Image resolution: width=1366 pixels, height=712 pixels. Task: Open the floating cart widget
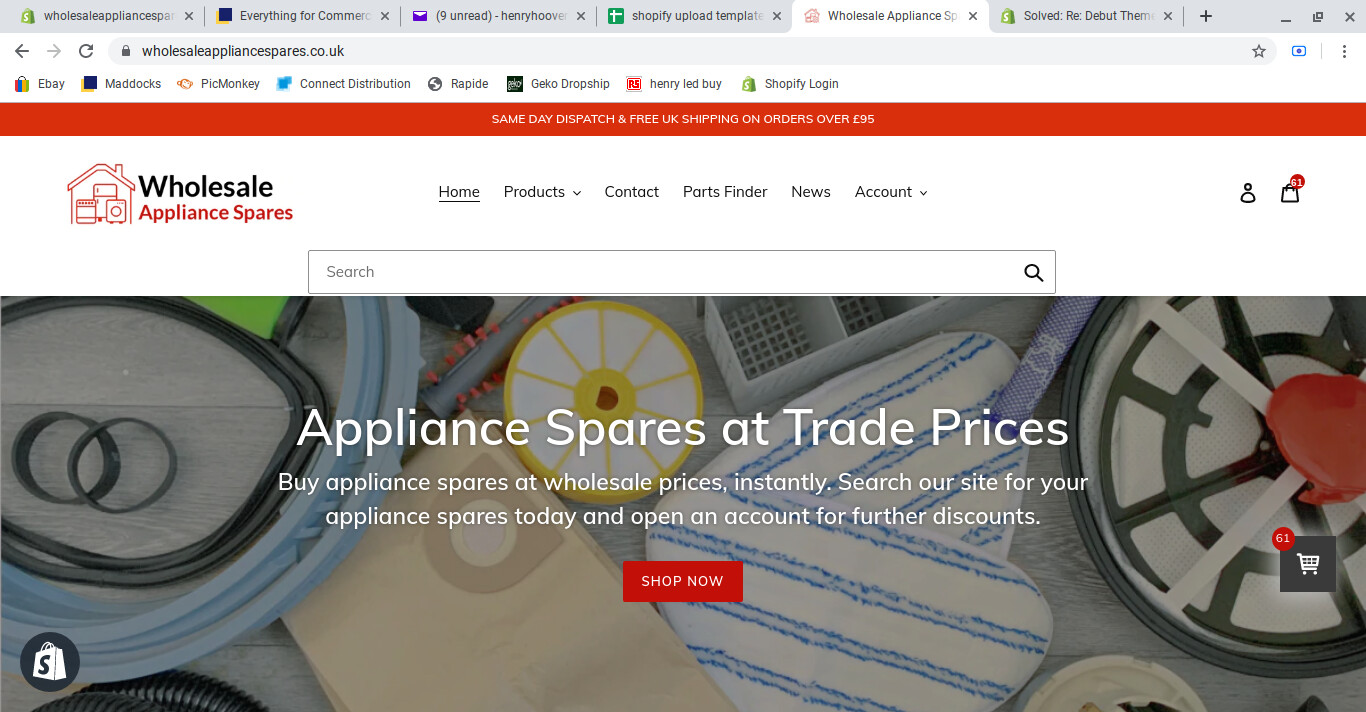click(x=1307, y=564)
